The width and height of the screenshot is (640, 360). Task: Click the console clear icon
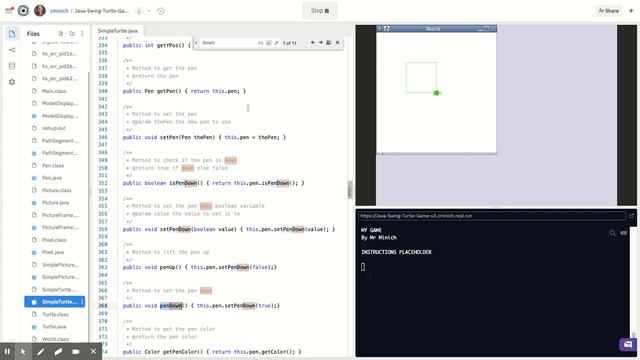pos(623,233)
